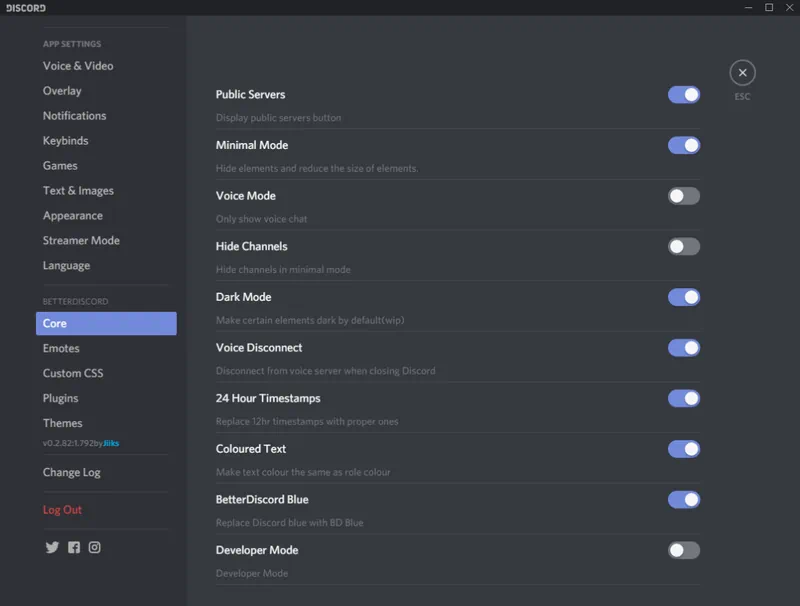
Task: Switch to the Themes section
Action: [x=63, y=423]
